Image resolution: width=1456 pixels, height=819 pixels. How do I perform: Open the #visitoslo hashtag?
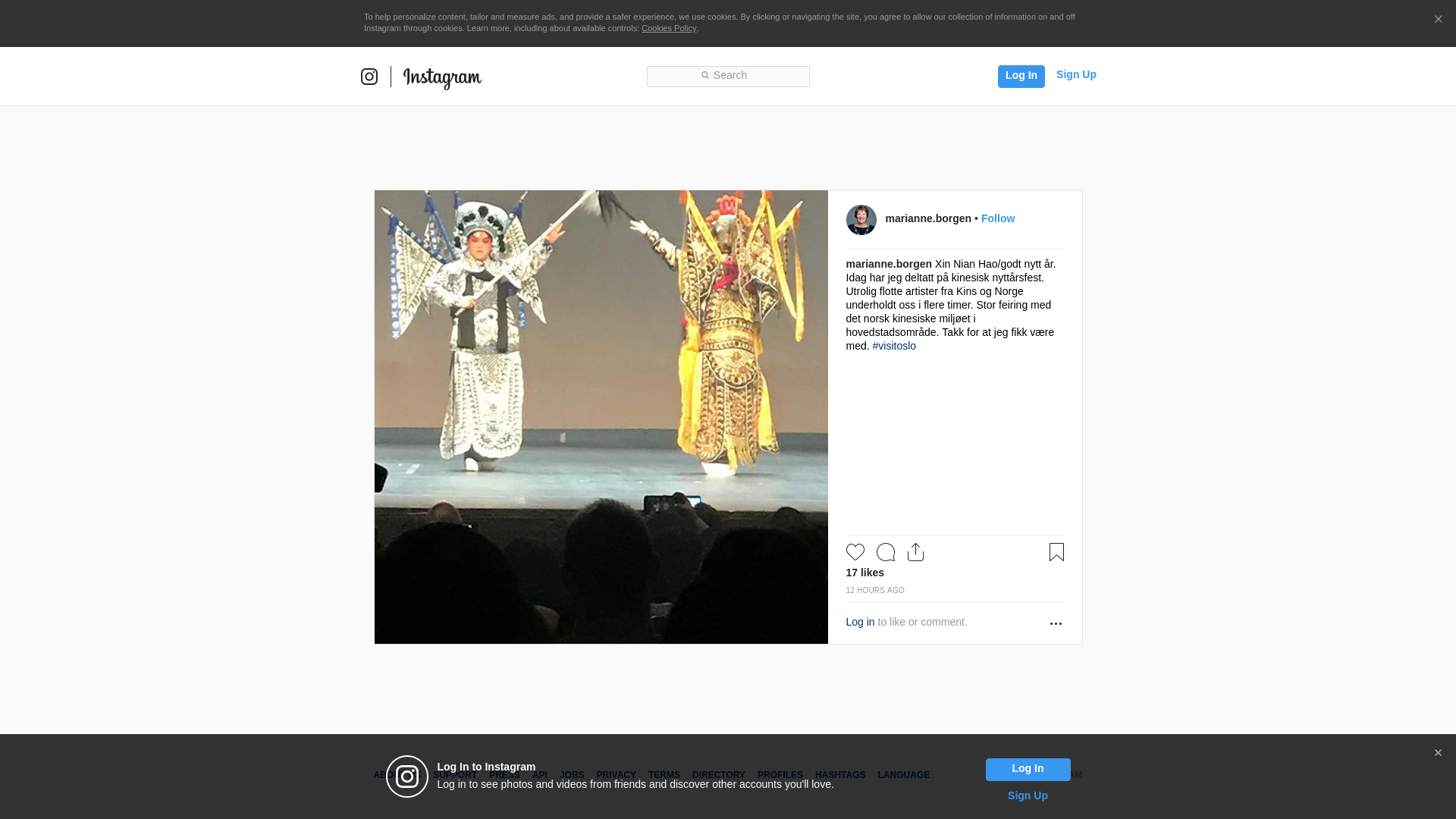pos(894,346)
